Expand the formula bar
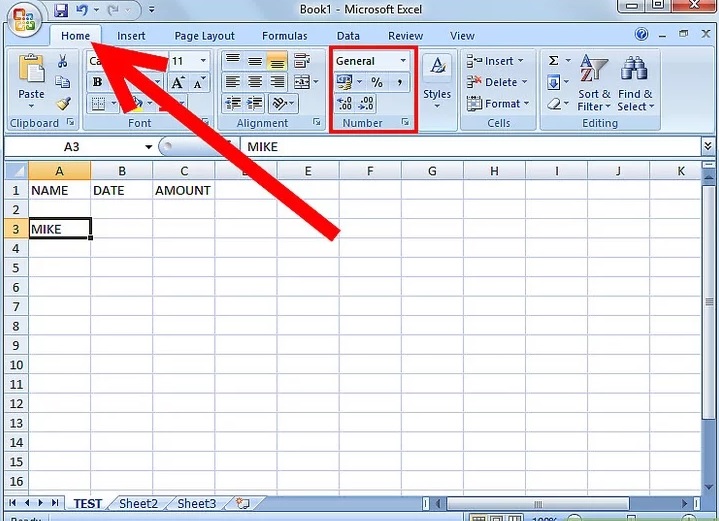This screenshot has height=521, width=719. pos(708,146)
